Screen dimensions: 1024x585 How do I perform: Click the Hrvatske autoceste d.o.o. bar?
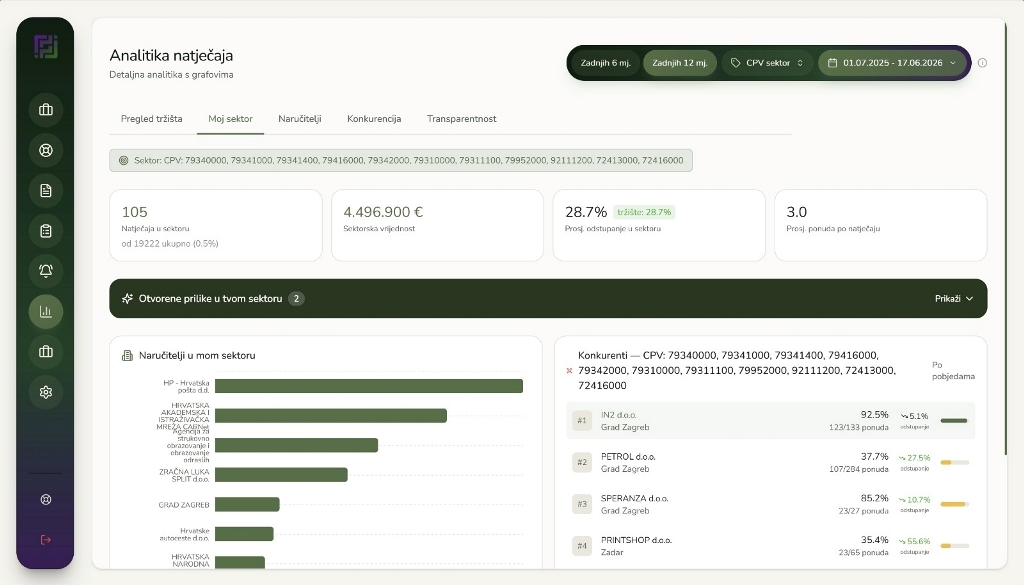pos(244,534)
